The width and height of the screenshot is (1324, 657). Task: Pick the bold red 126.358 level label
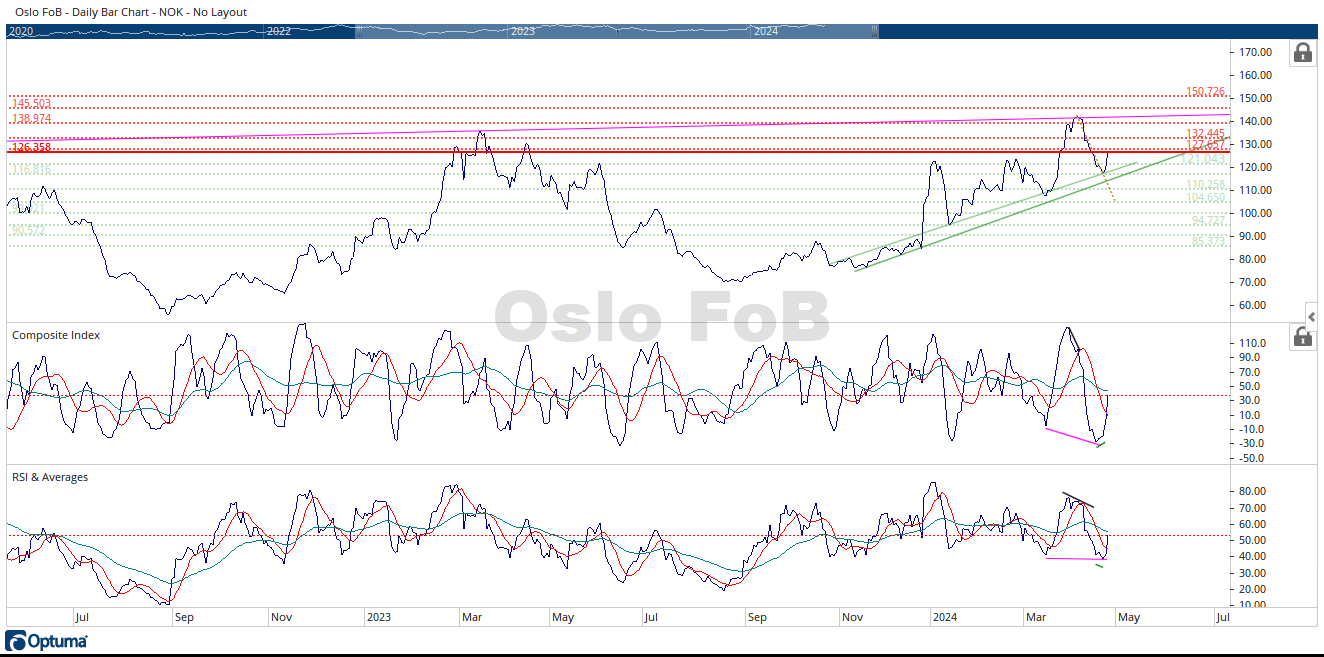pos(31,148)
